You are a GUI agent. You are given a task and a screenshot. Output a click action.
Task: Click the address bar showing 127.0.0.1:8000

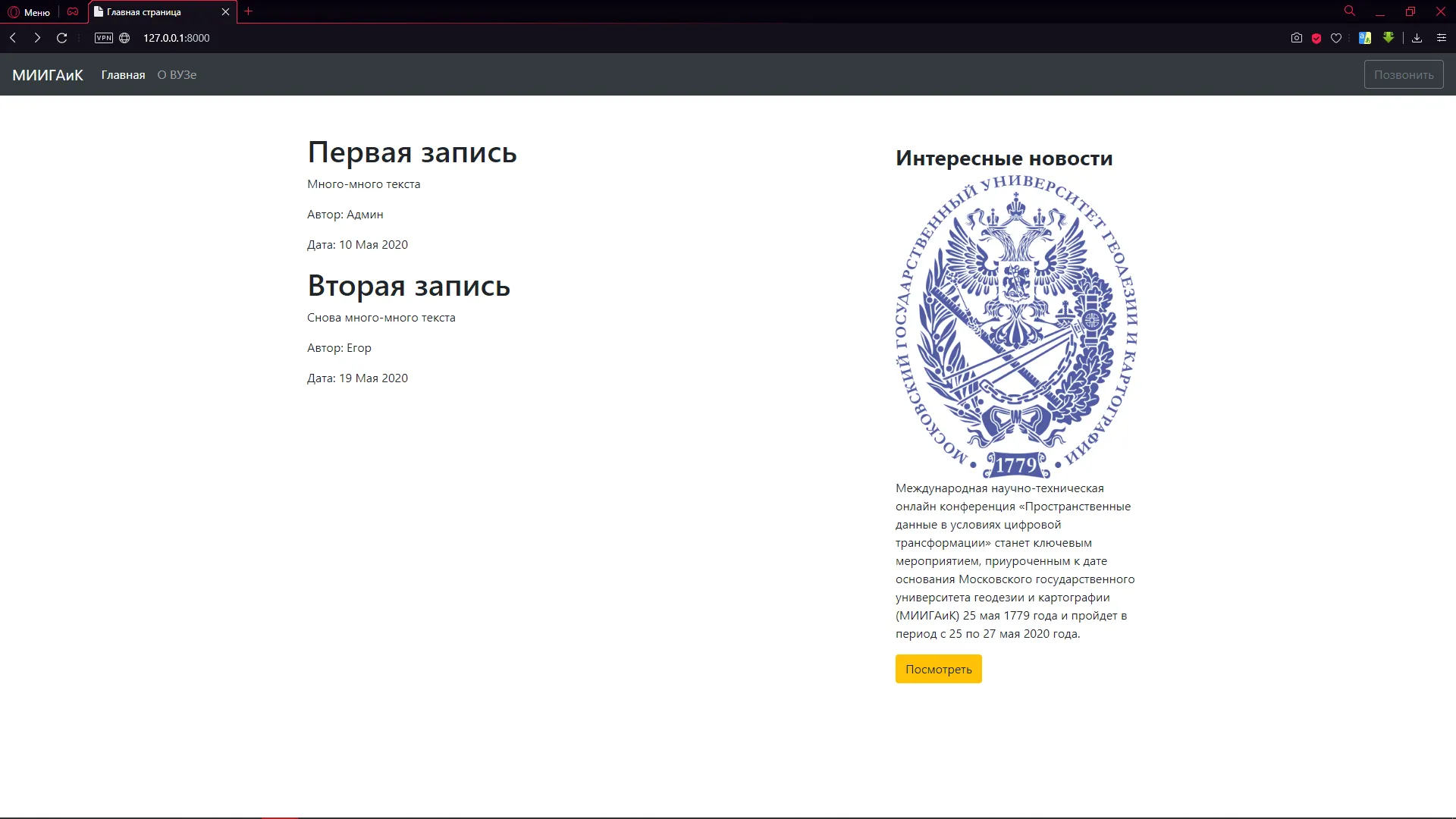(177, 38)
